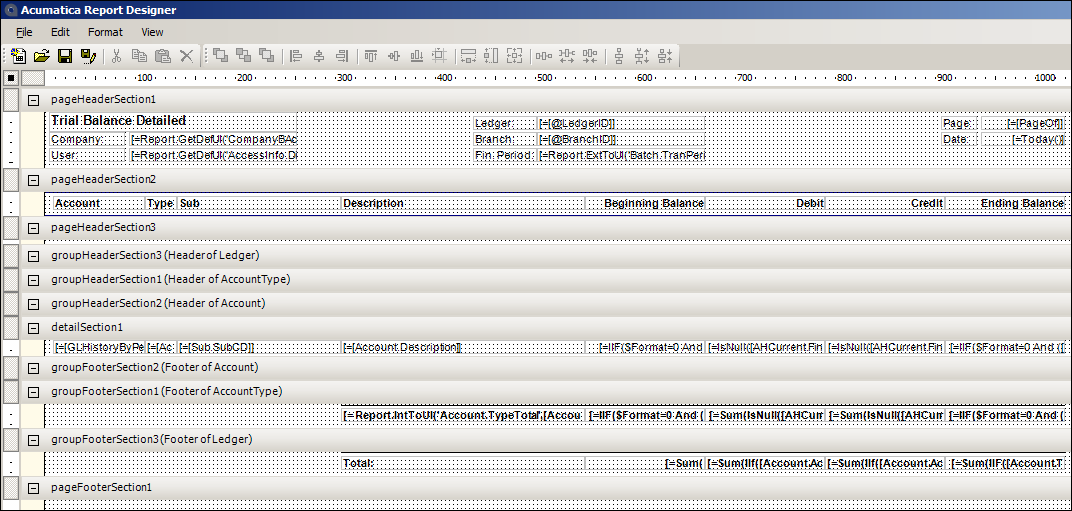
Task: Click the Open file folder icon
Action: click(41, 56)
